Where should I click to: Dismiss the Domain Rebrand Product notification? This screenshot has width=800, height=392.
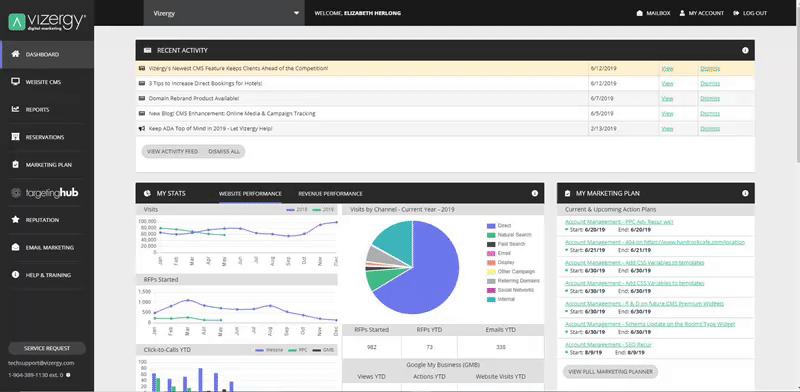[x=710, y=99]
